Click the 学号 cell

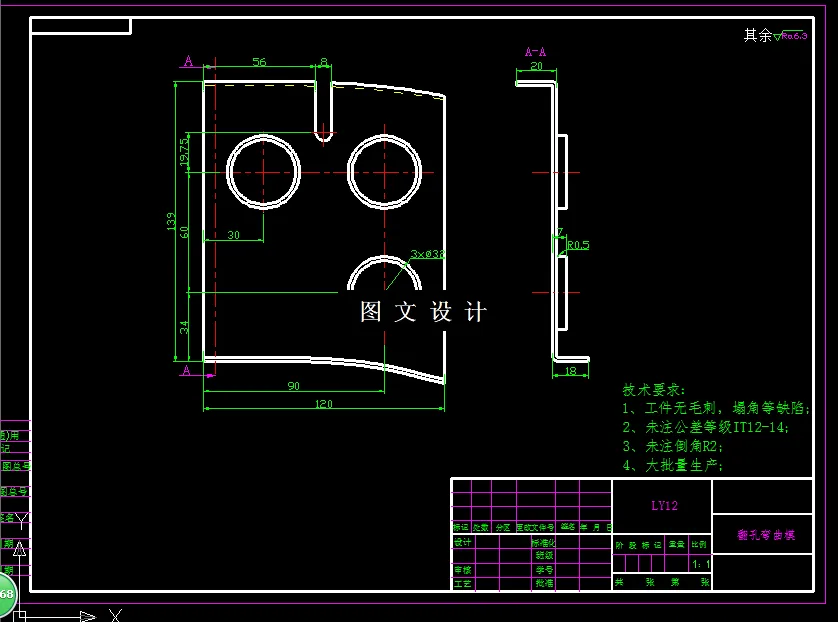(545, 570)
